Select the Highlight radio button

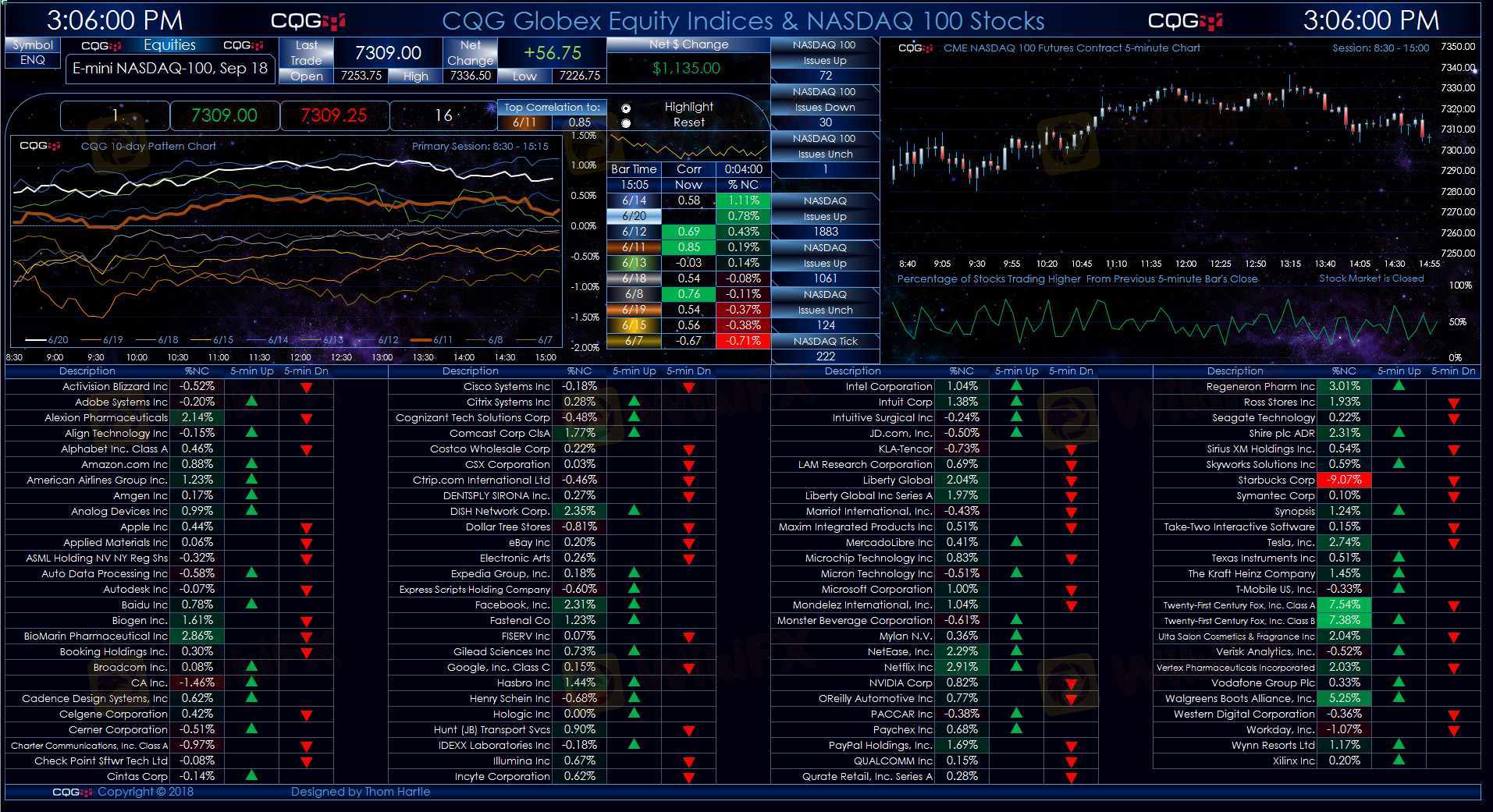coord(626,108)
